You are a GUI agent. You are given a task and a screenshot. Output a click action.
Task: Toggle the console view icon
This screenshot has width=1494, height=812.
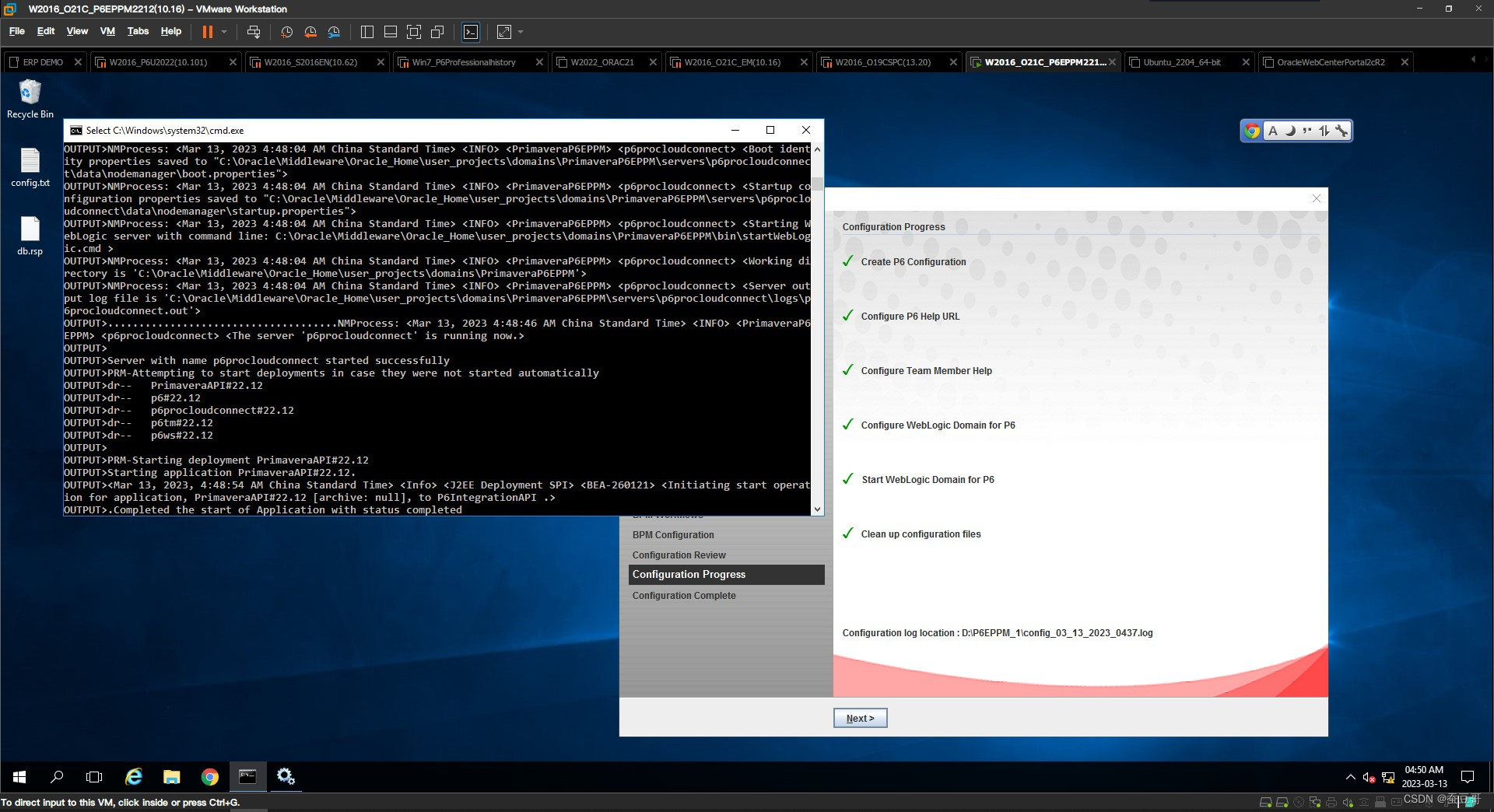tap(471, 32)
